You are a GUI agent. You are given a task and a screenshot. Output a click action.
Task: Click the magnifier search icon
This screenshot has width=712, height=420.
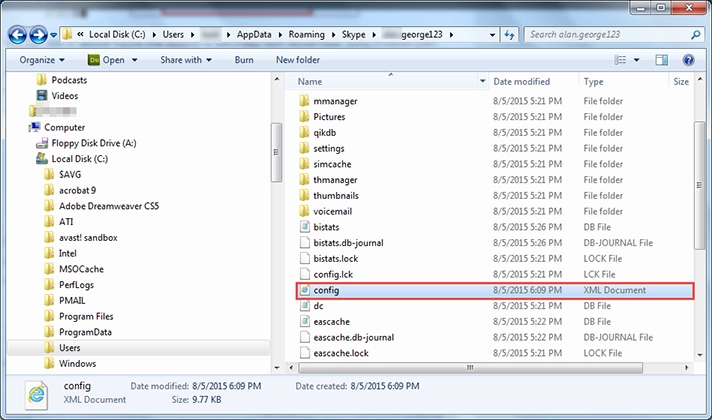point(696,35)
